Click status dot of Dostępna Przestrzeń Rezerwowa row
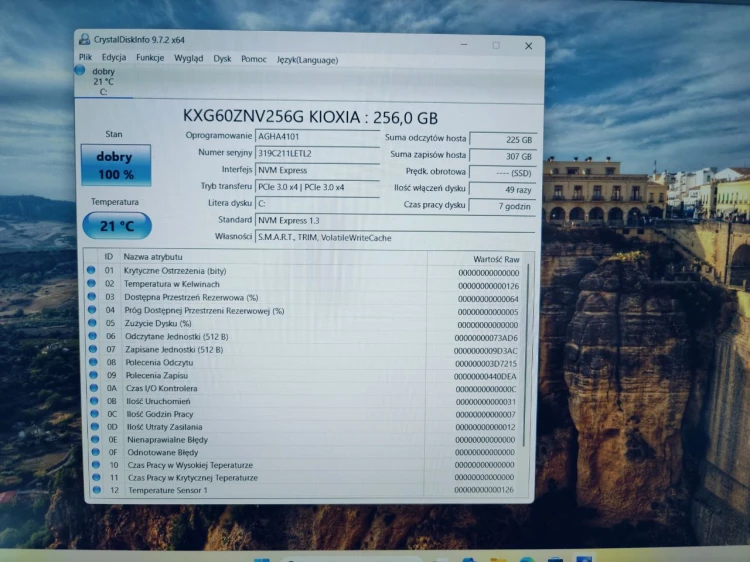Screen dimensions: 750x562 coord(92,297)
